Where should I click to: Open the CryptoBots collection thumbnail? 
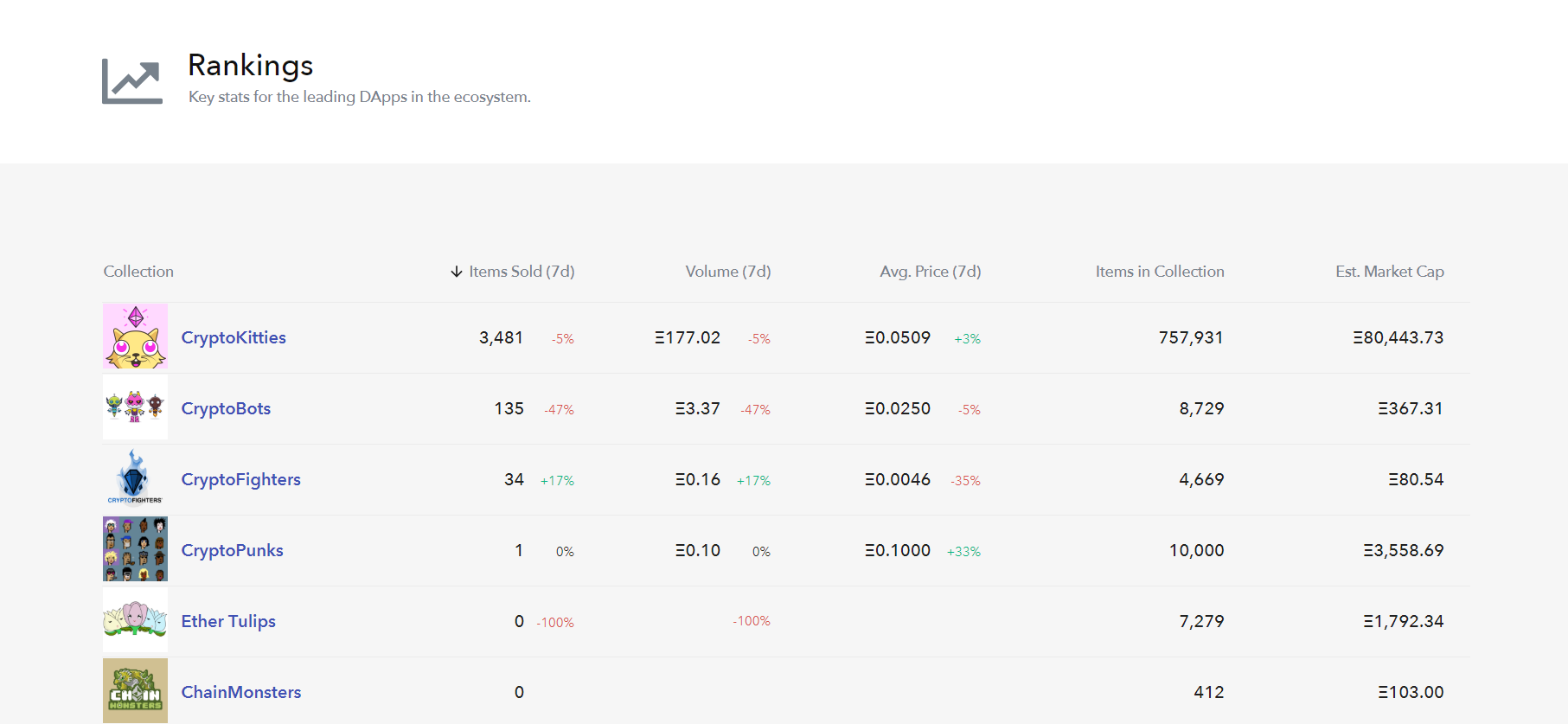click(x=135, y=407)
